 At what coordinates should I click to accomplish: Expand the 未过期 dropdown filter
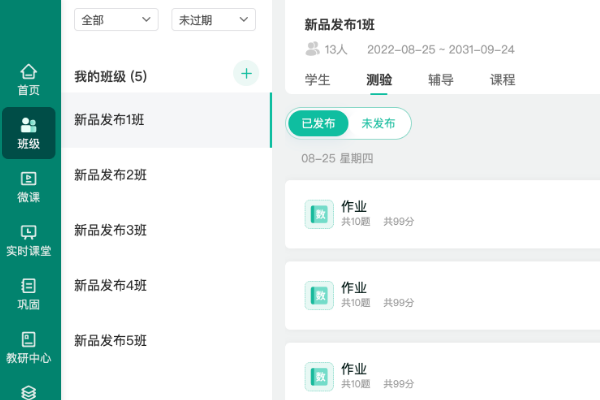[x=213, y=20]
